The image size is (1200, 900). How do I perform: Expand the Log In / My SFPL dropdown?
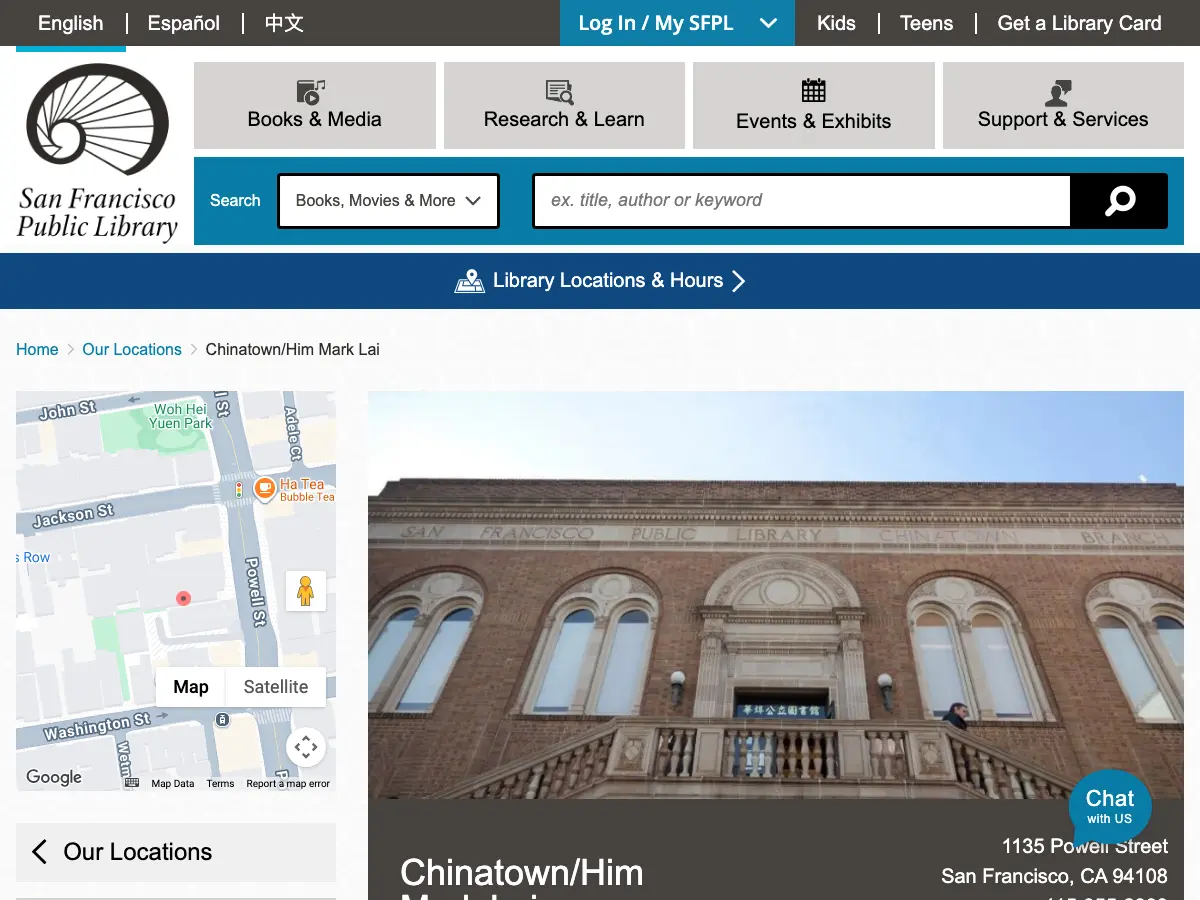coord(677,23)
